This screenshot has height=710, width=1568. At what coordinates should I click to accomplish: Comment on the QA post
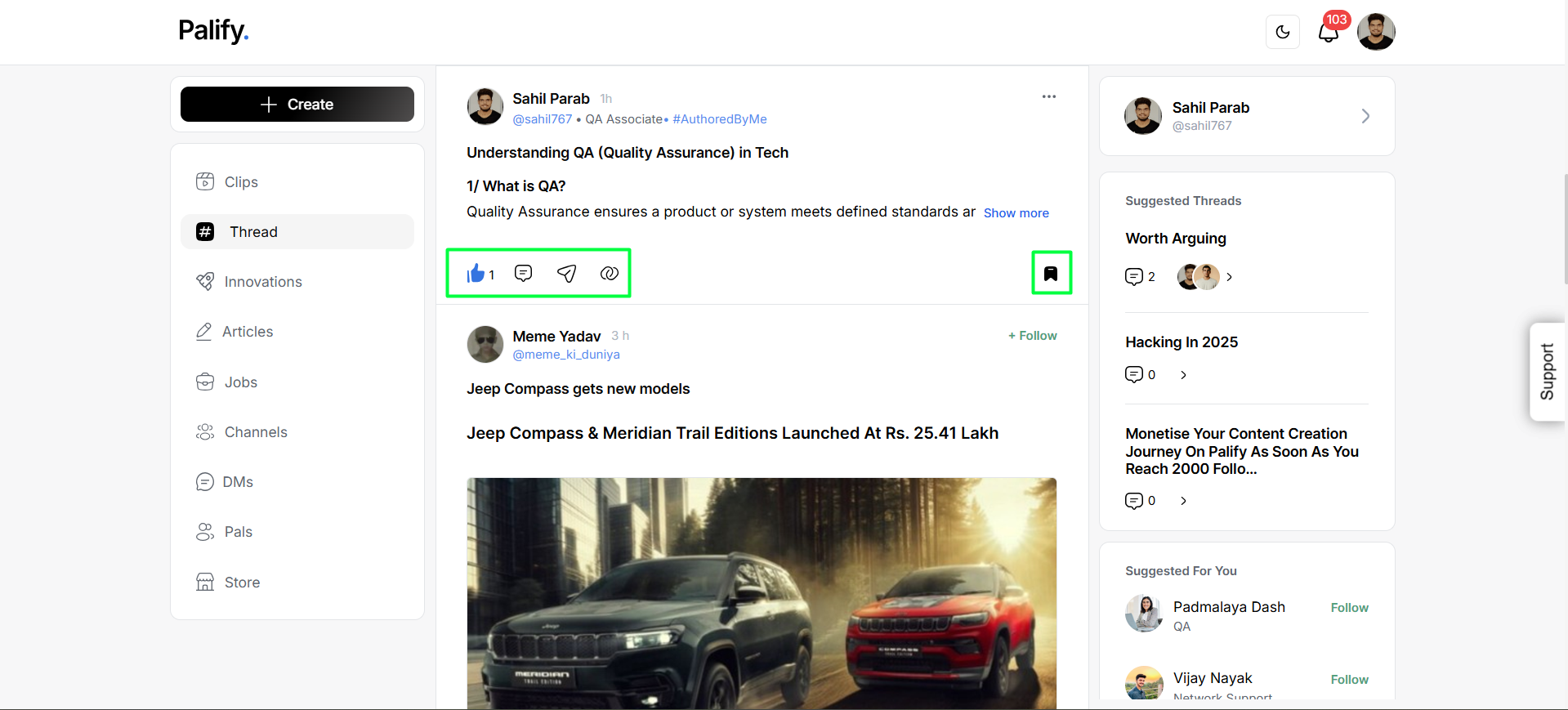[x=524, y=273]
